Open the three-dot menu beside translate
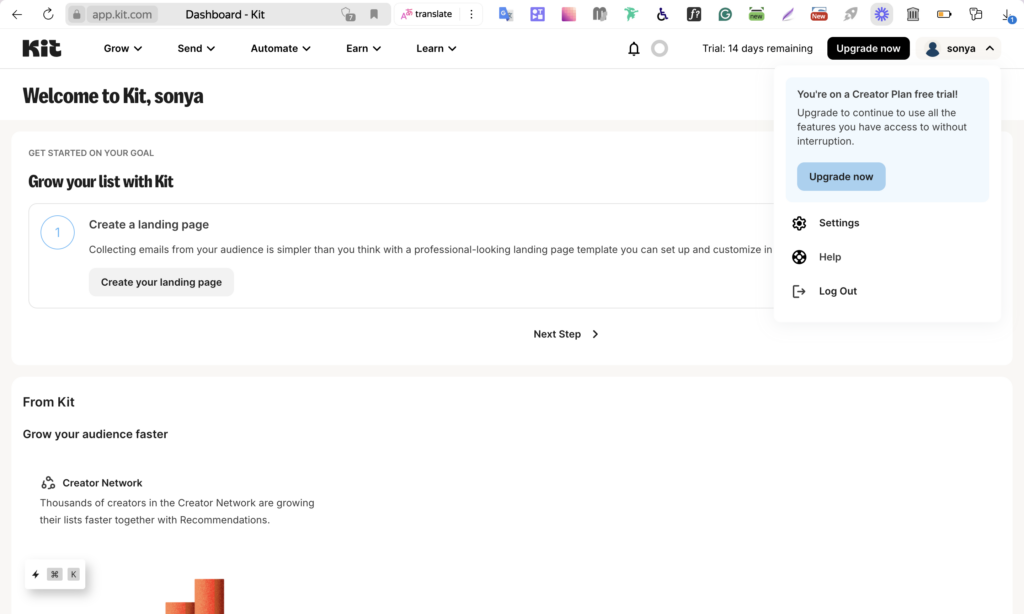Image resolution: width=1024 pixels, height=614 pixels. tap(472, 14)
